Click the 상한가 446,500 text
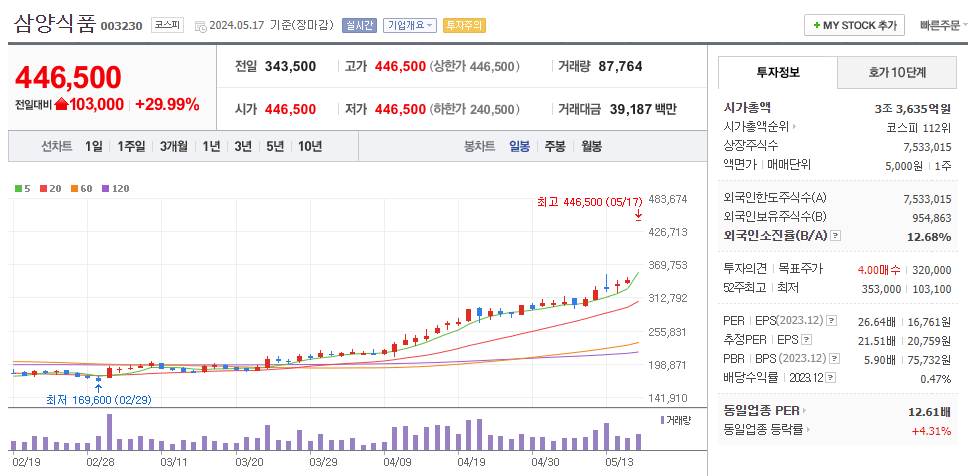Image resolution: width=973 pixels, height=476 pixels. click(475, 66)
